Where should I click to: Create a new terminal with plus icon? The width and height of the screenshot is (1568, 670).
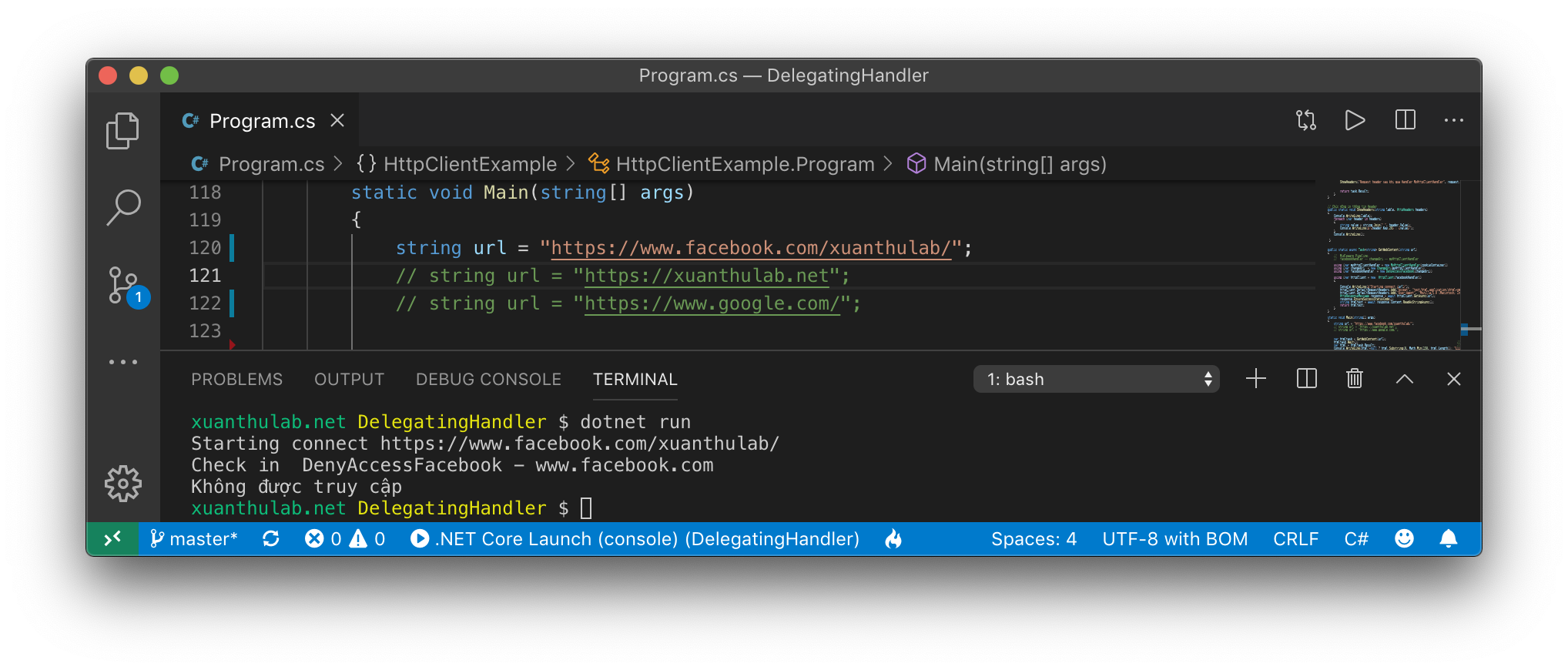(1256, 379)
